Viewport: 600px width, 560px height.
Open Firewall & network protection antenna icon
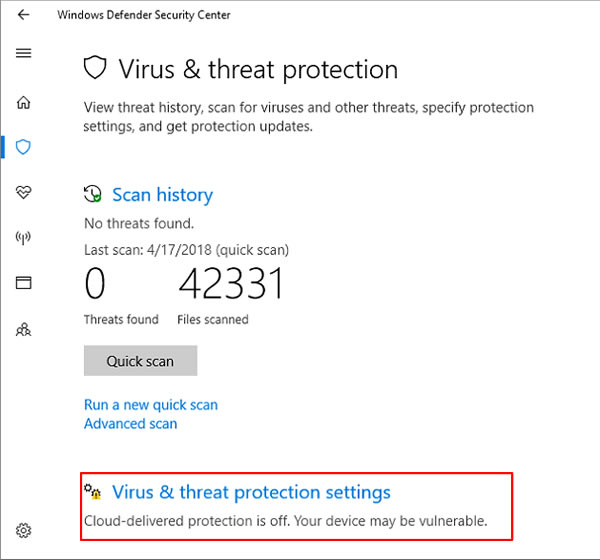pos(23,237)
